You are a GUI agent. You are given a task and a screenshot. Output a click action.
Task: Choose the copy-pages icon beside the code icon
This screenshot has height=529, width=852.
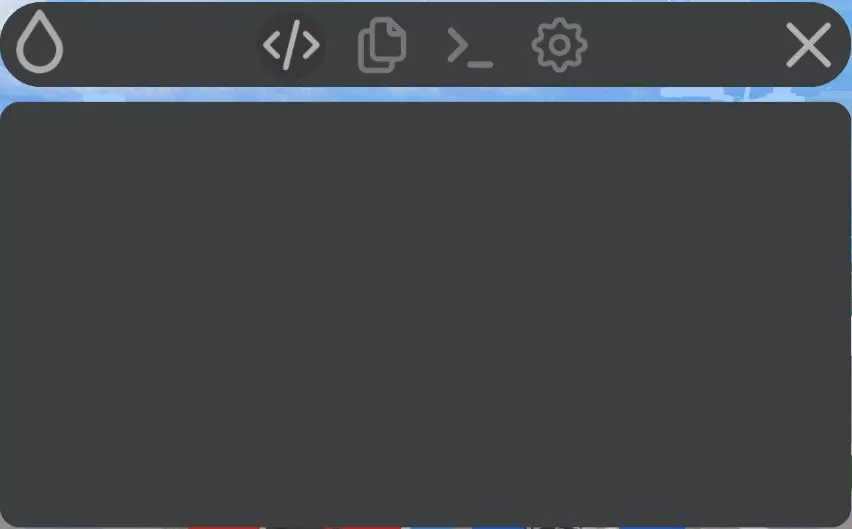click(x=382, y=45)
